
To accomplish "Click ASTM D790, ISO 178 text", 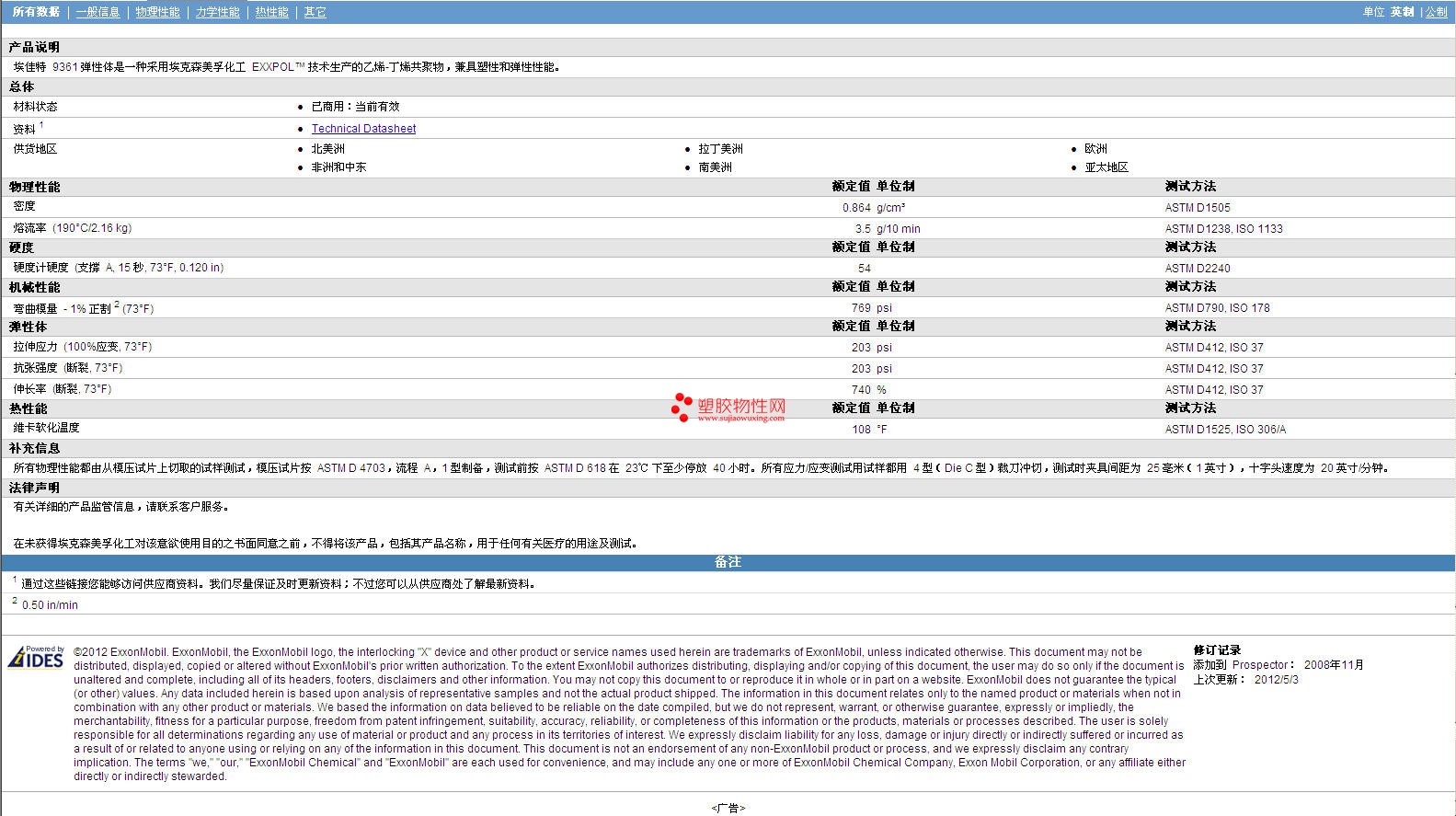I will pyautogui.click(x=1217, y=308).
